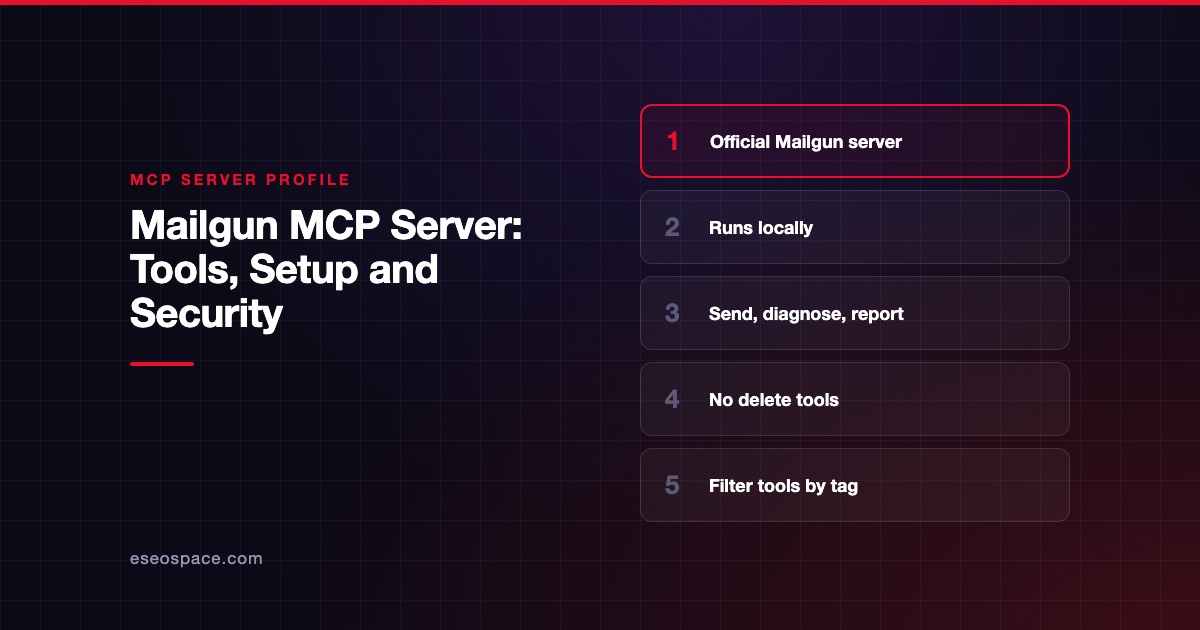Select the 'No delete tools' card
This screenshot has width=1200, height=630.
[x=854, y=399]
